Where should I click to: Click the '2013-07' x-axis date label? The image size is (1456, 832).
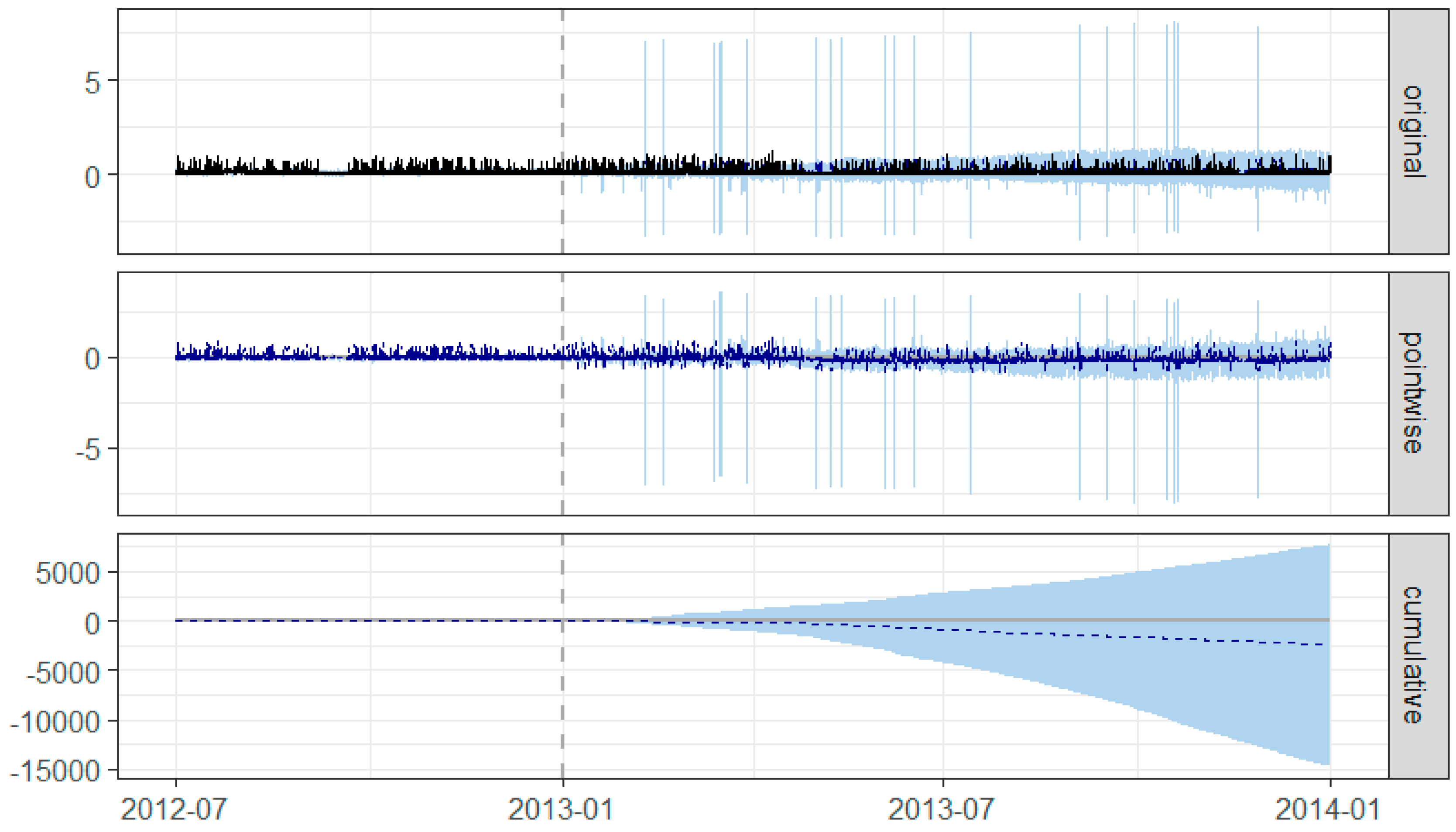tap(941, 809)
